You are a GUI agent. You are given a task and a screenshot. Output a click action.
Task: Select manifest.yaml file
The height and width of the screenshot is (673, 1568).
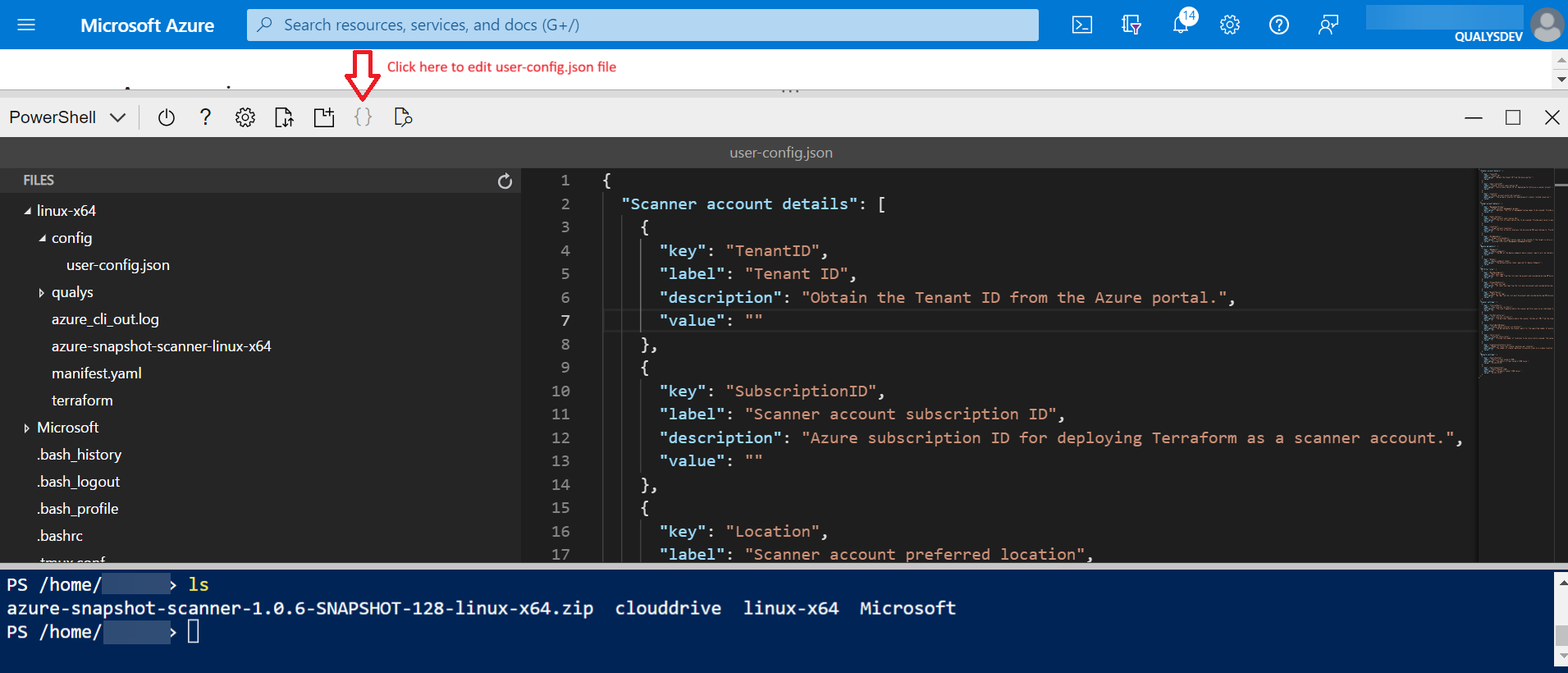[x=96, y=373]
